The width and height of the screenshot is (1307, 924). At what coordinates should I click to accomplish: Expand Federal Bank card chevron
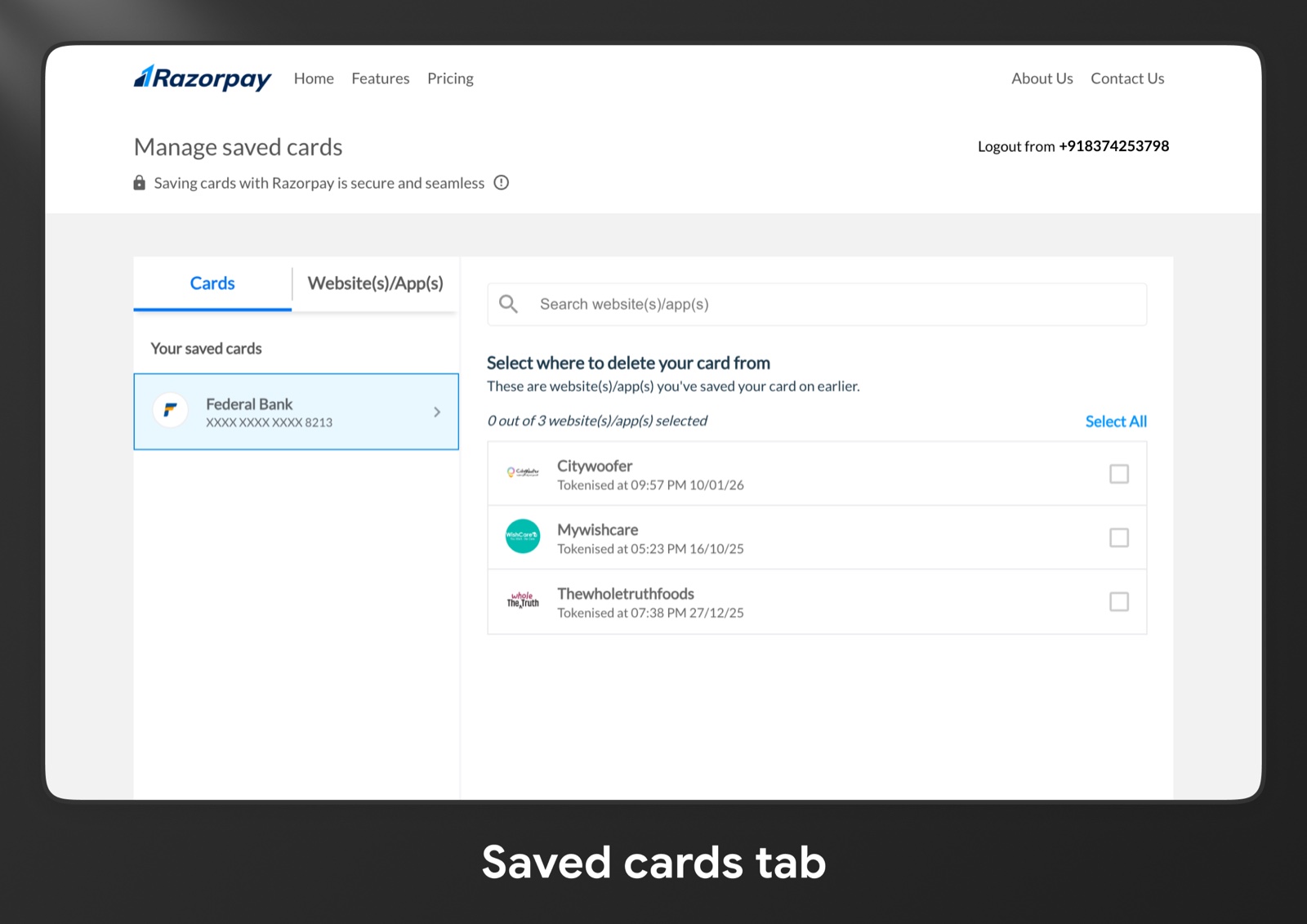pos(437,413)
